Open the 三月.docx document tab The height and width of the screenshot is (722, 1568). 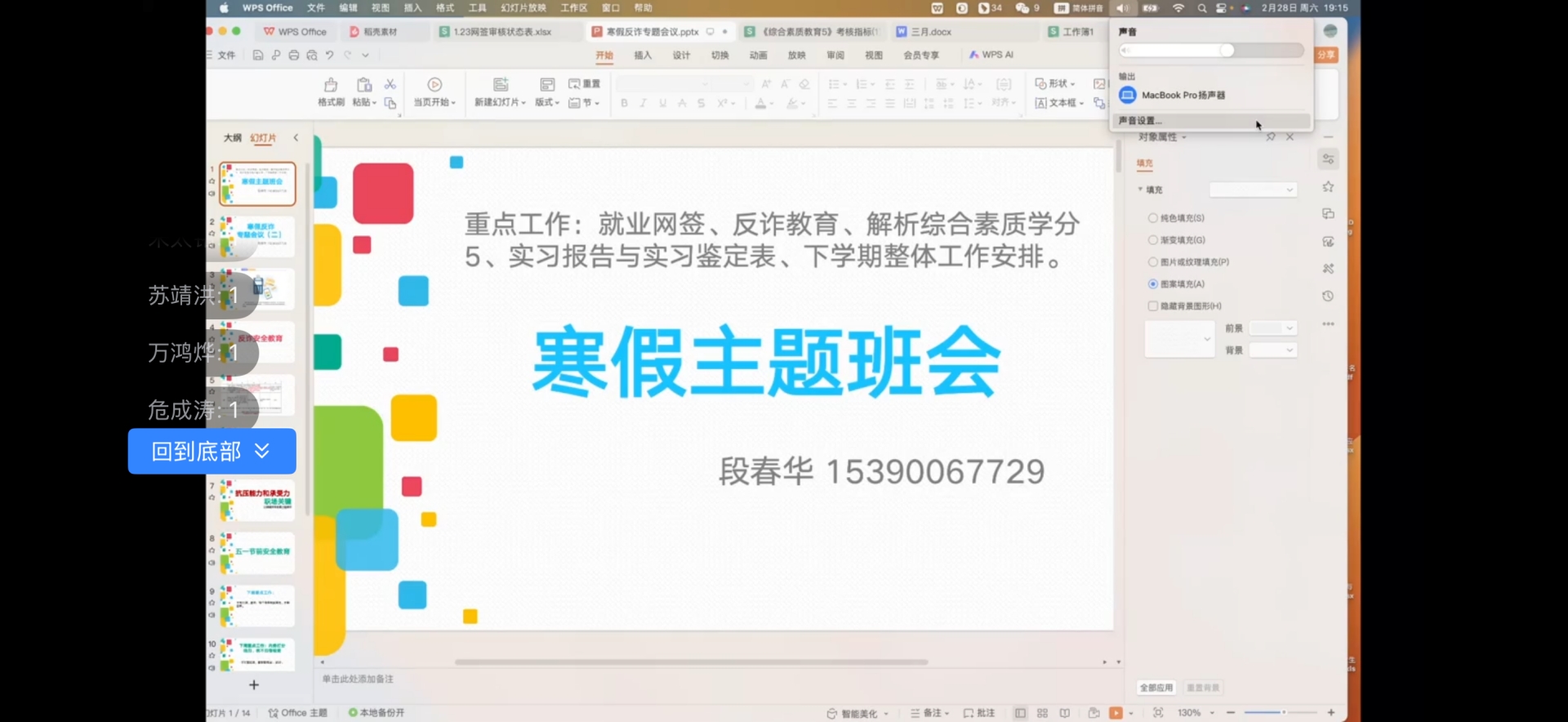pos(931,32)
